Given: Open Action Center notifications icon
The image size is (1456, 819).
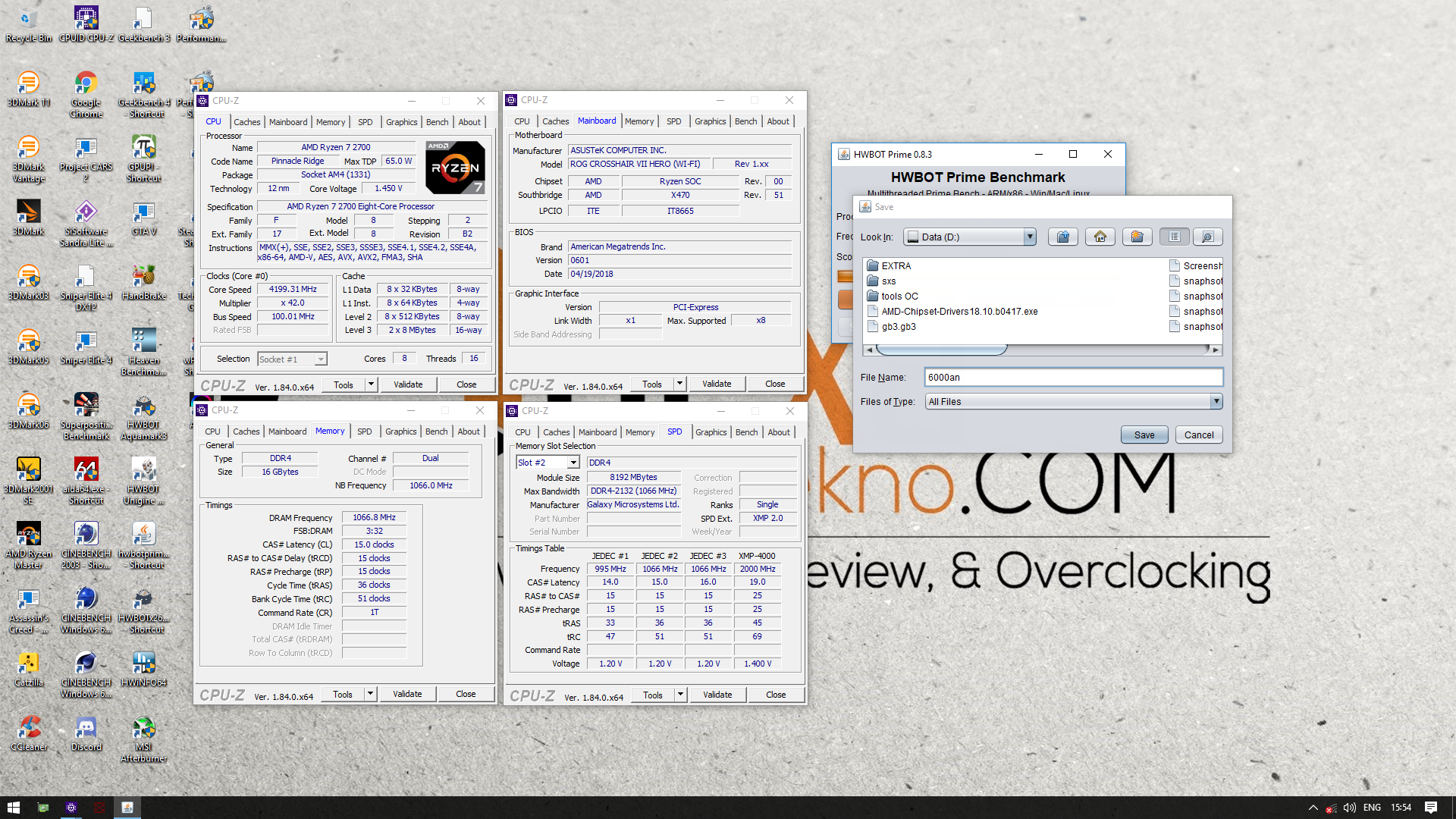Looking at the screenshot, I should coord(1431,808).
